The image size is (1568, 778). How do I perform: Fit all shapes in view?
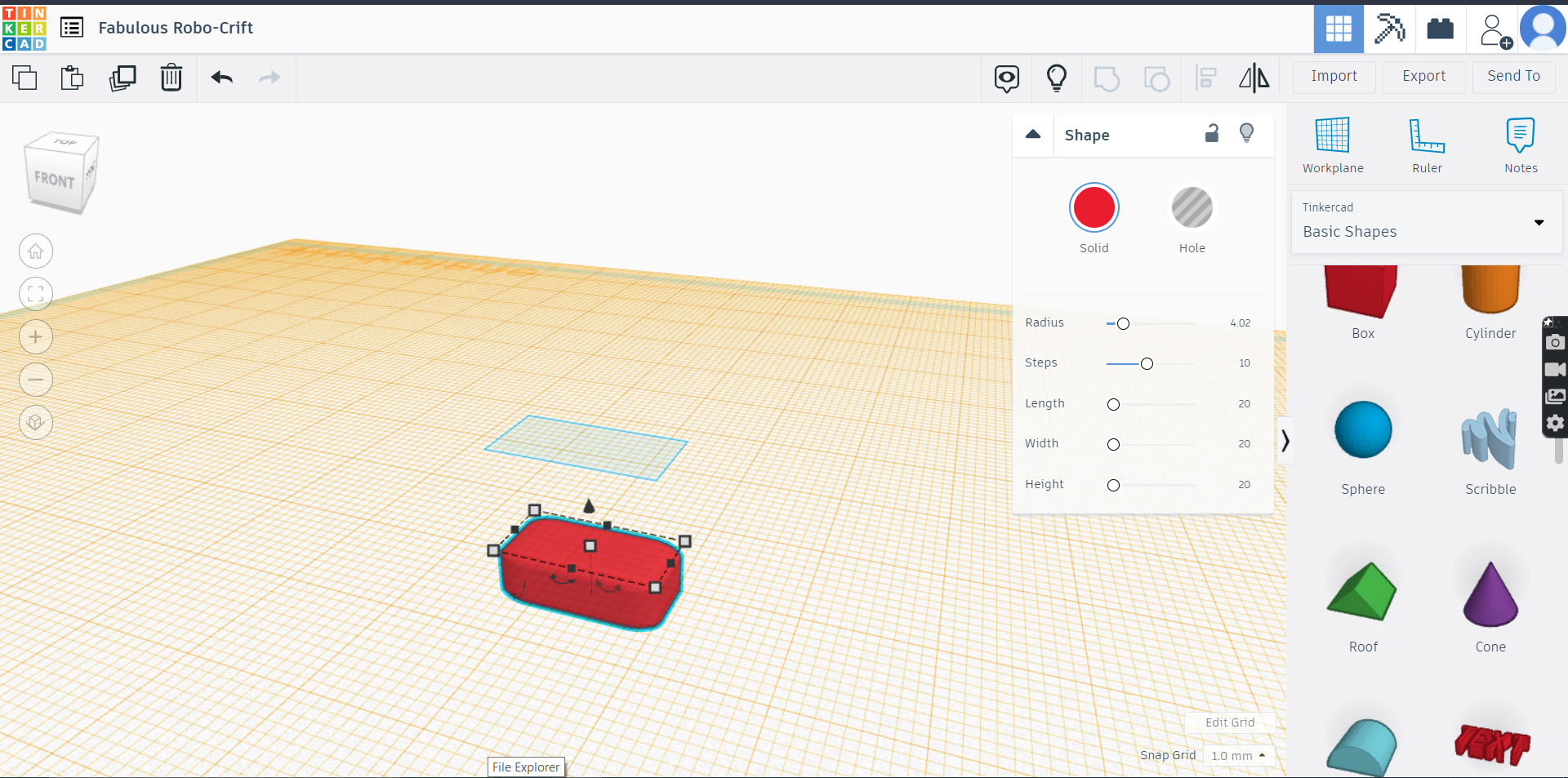click(36, 294)
